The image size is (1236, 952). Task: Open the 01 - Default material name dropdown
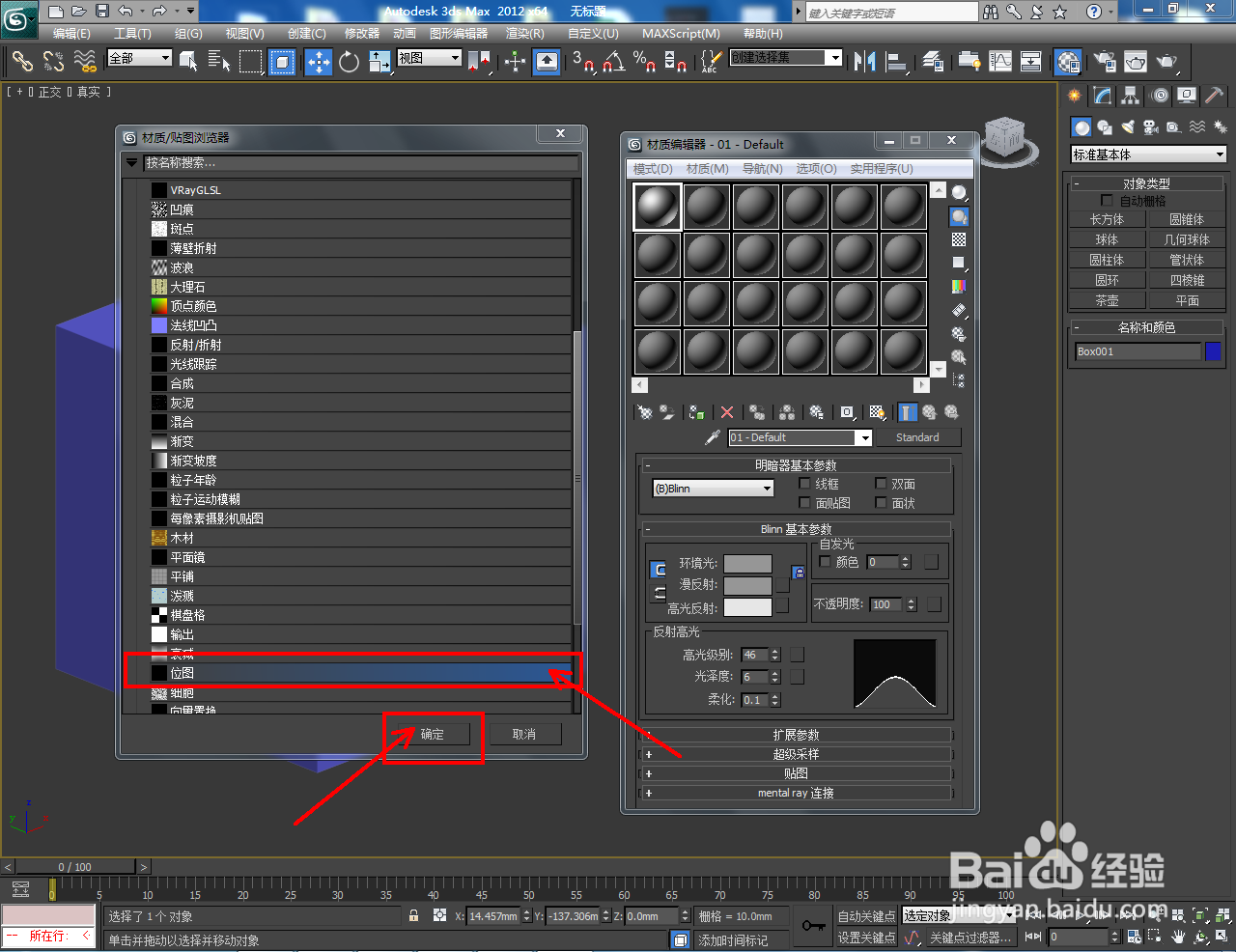pyautogui.click(x=801, y=437)
